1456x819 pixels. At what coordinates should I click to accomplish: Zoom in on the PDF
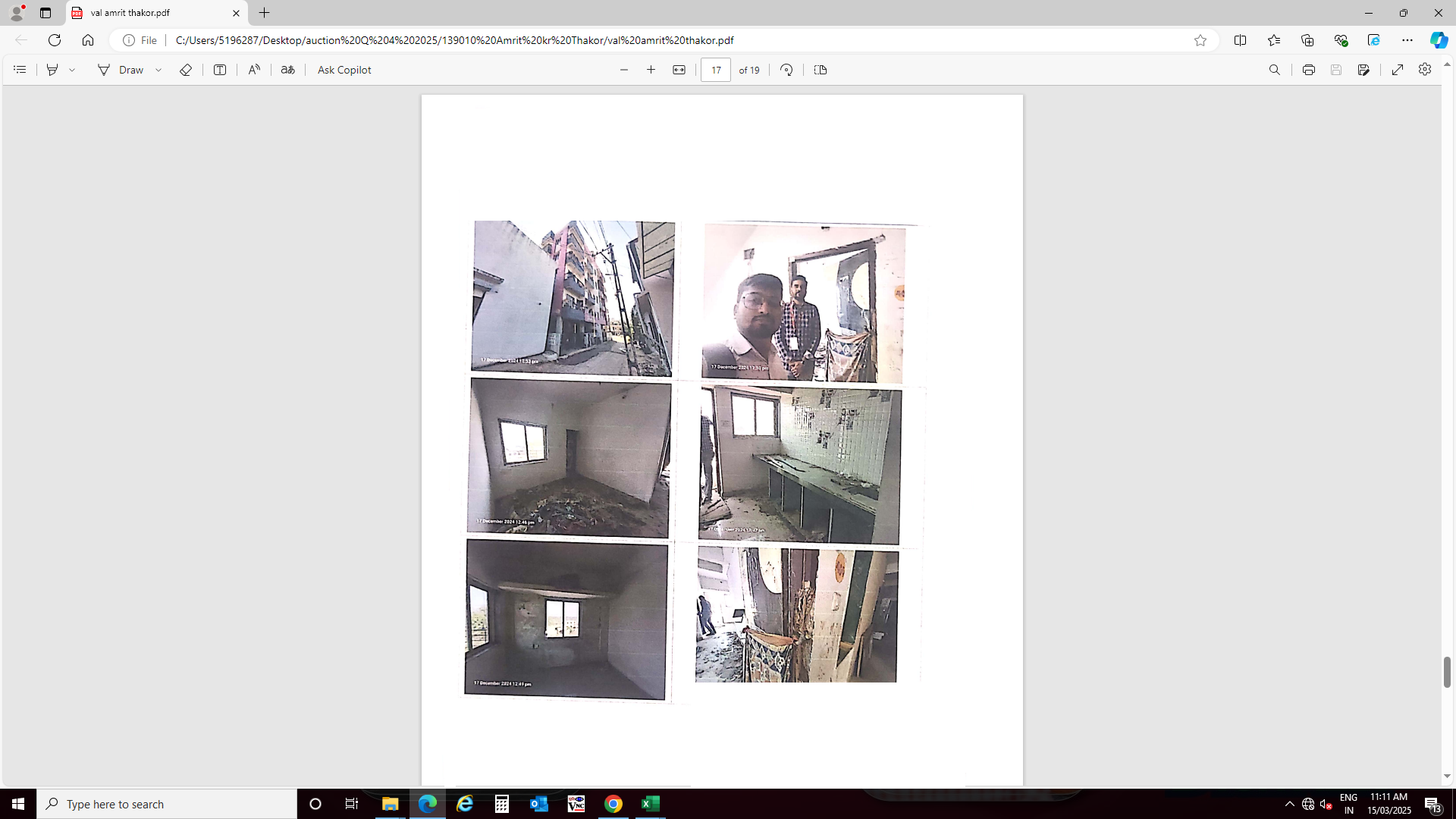[x=651, y=70]
